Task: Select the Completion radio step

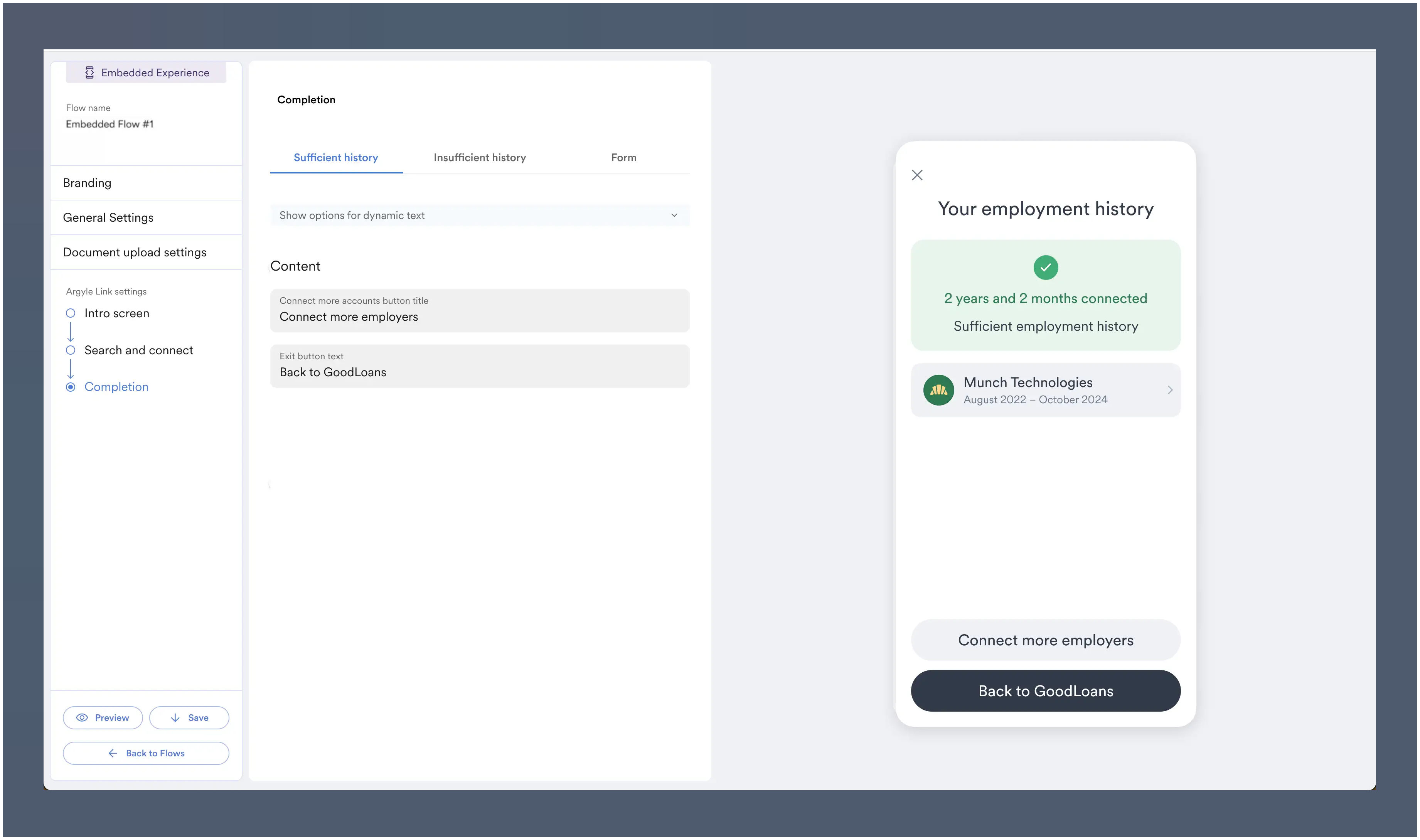Action: (71, 387)
